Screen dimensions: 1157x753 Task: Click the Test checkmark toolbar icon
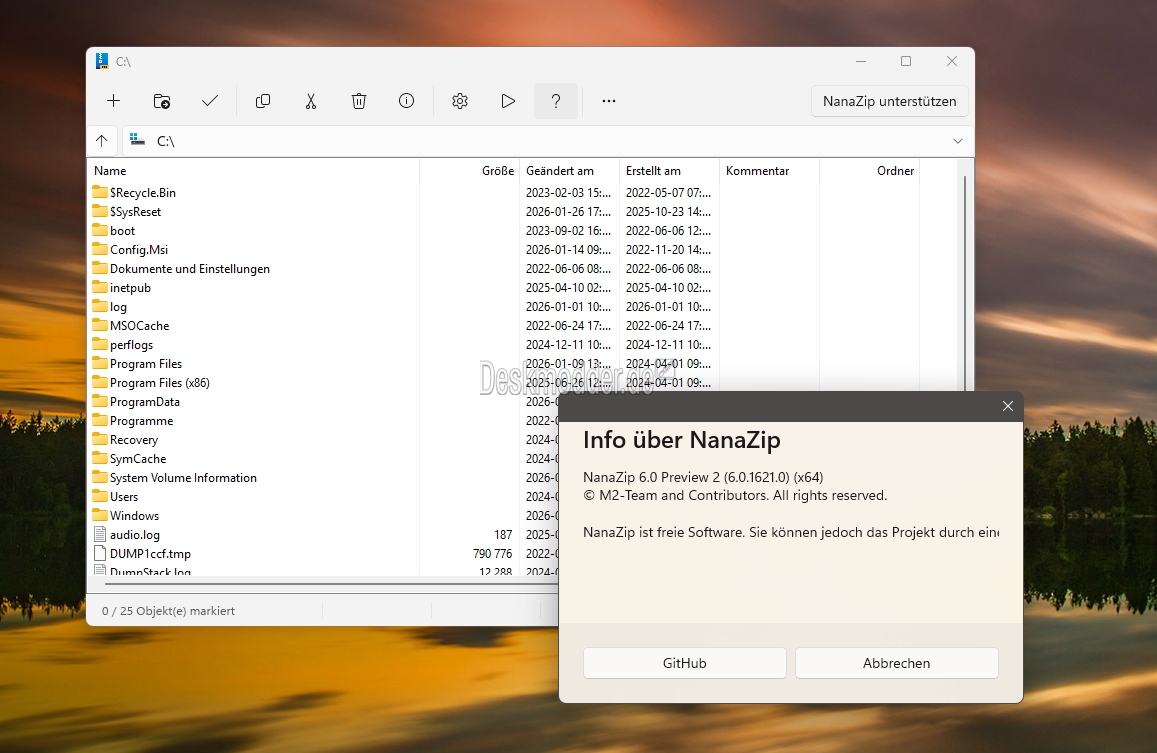210,101
